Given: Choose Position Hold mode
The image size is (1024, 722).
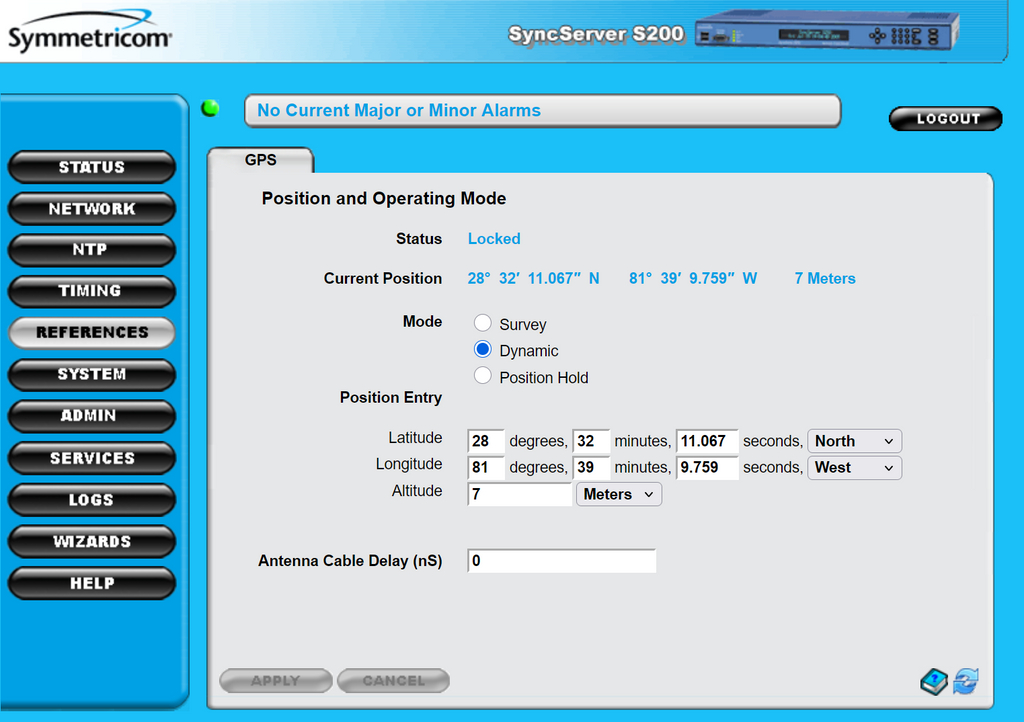Looking at the screenshot, I should click(483, 376).
